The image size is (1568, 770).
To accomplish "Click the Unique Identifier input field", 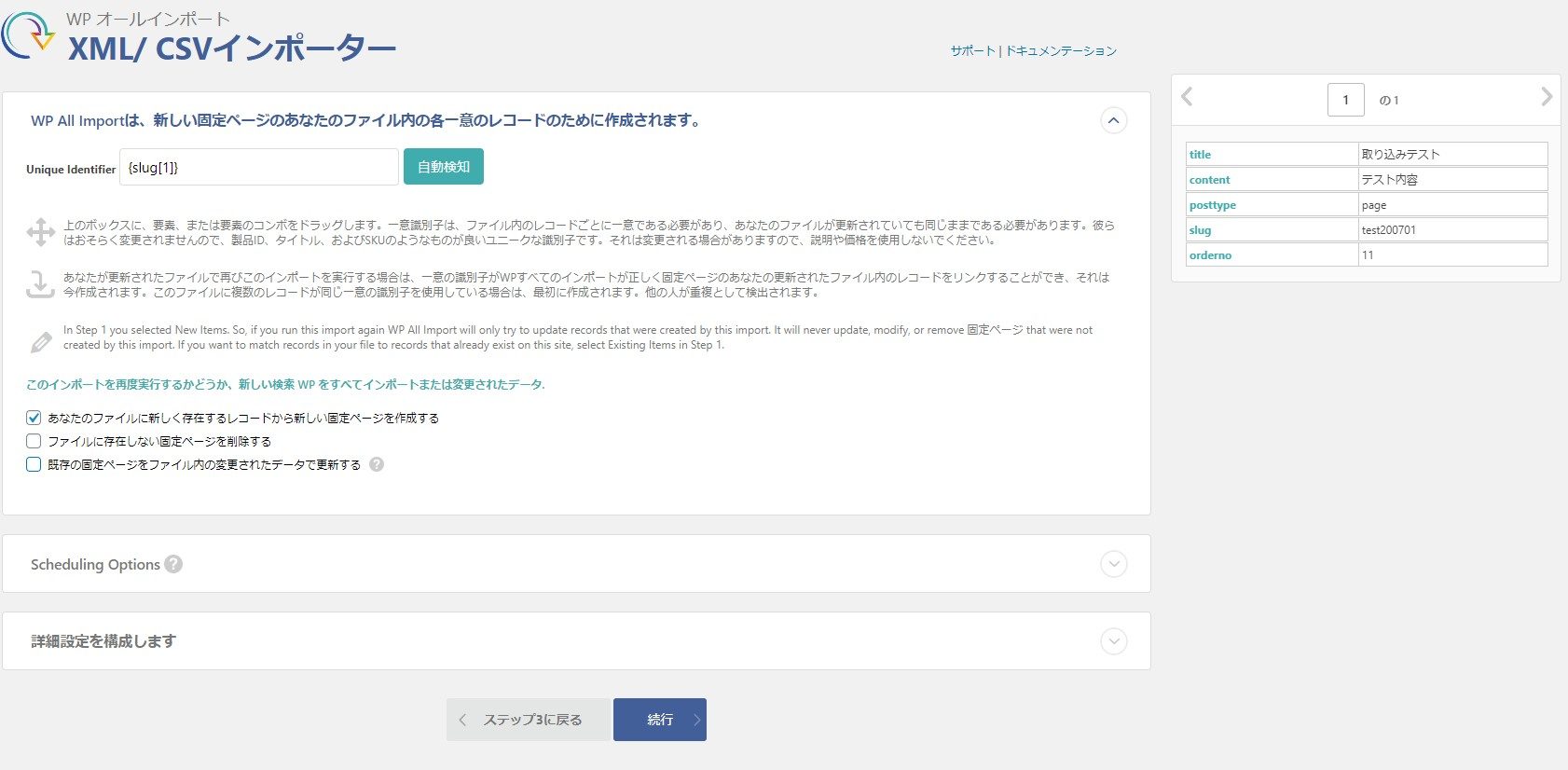I will click(259, 167).
